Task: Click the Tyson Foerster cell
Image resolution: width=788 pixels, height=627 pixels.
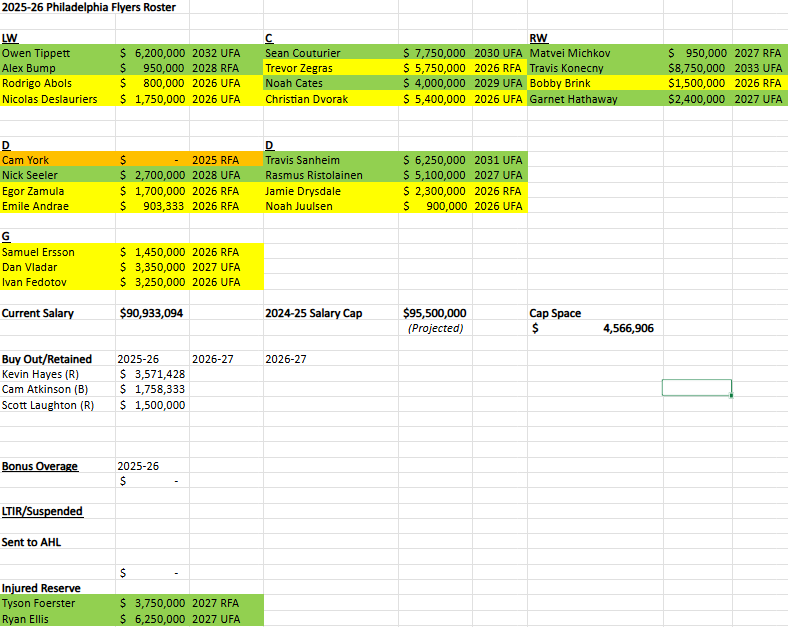Action: [x=58, y=603]
